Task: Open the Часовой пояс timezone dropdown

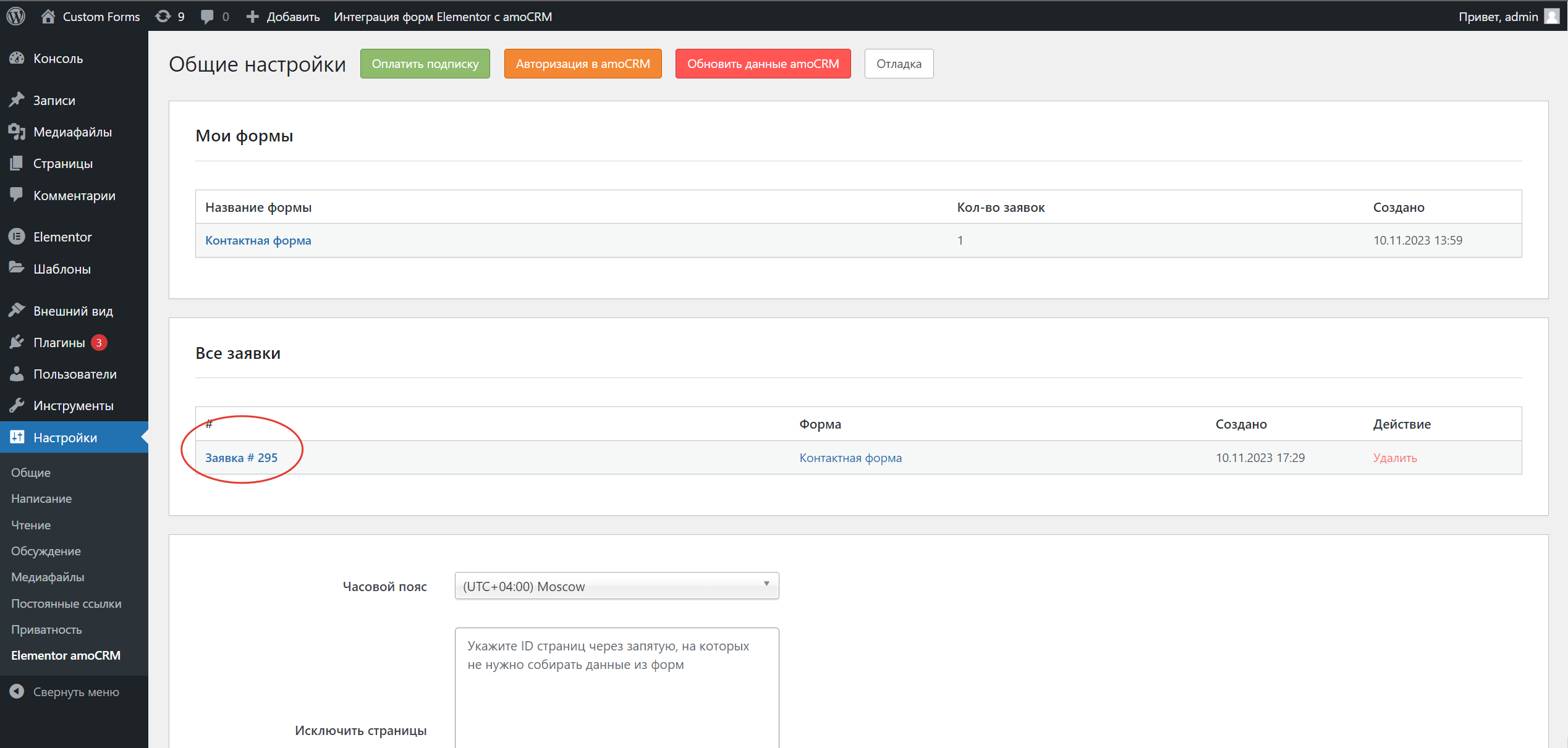Action: 616,586
